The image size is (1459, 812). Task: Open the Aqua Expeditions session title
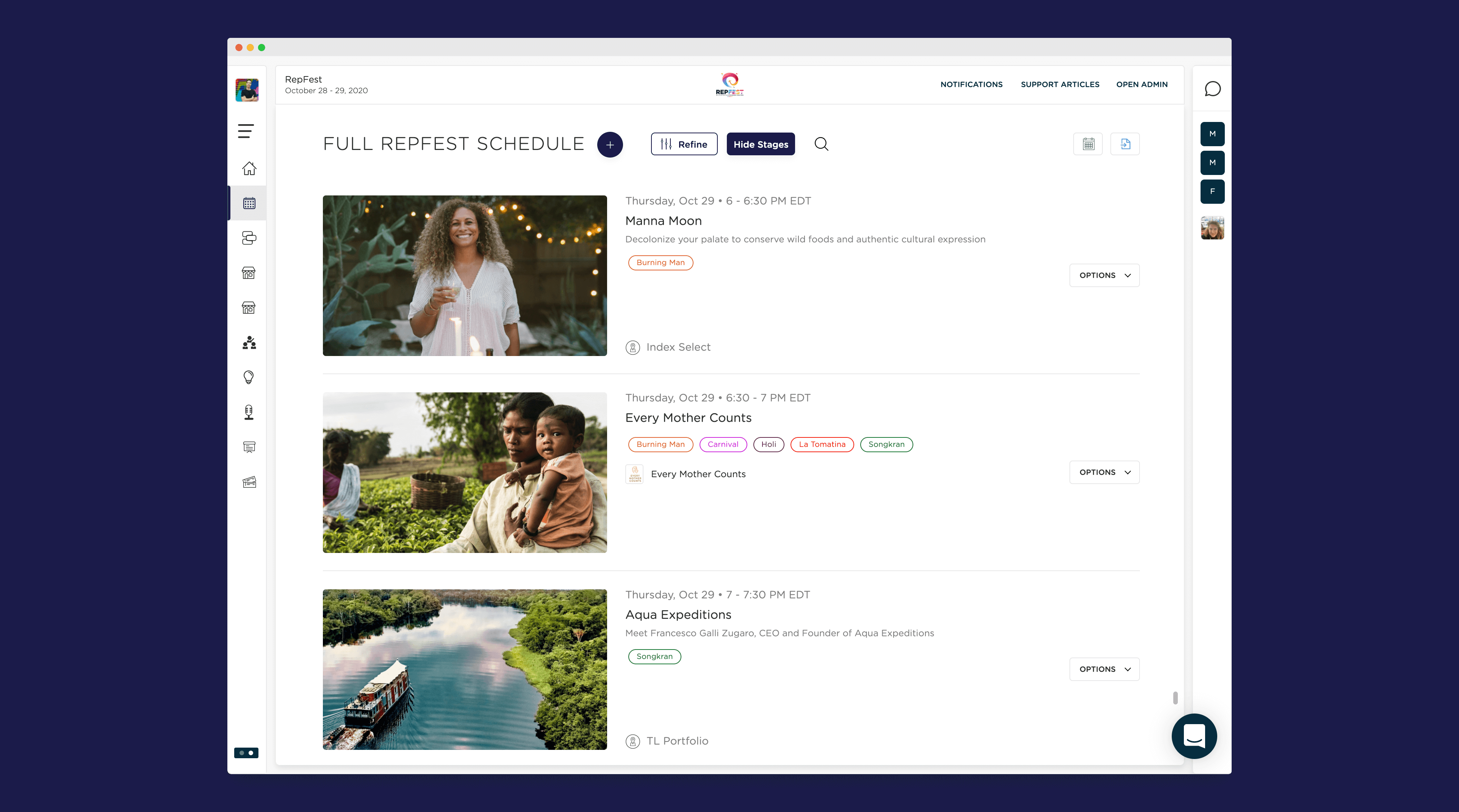click(678, 615)
